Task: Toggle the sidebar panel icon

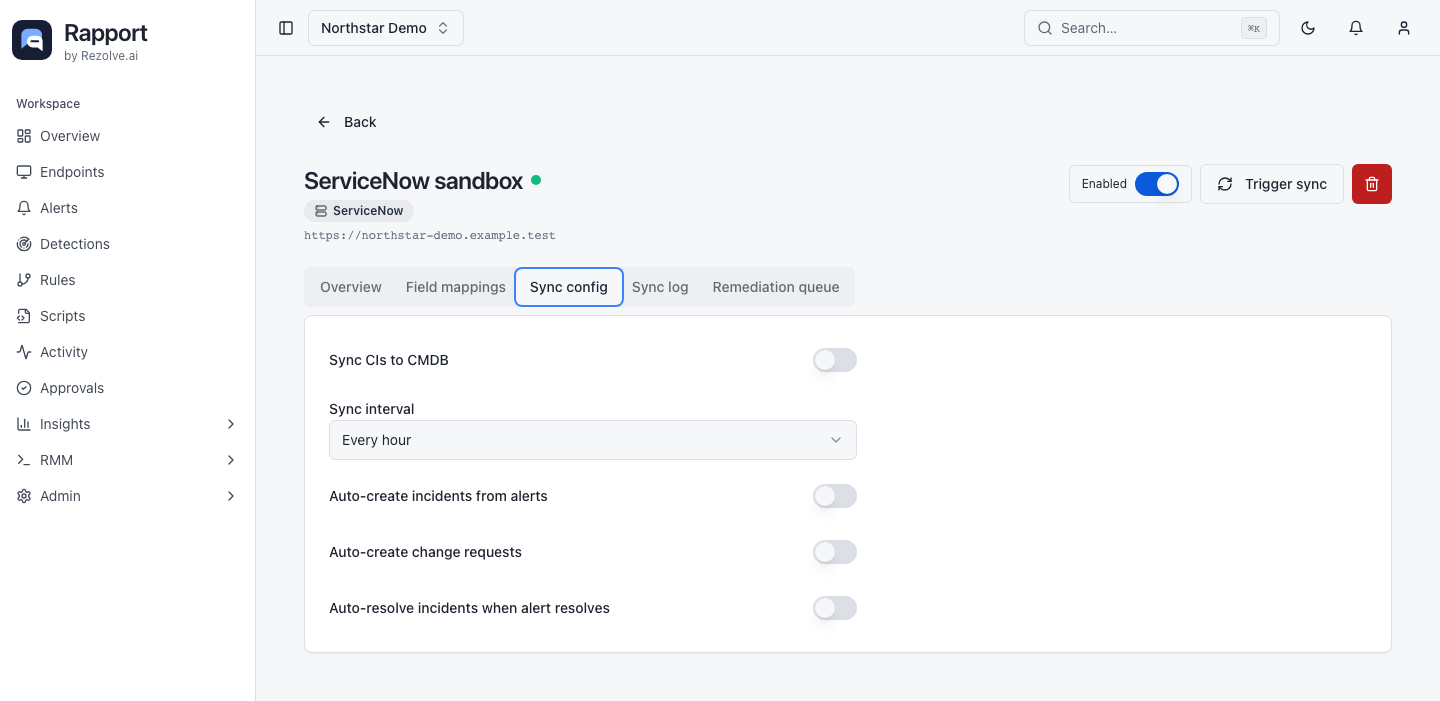Action: 286,28
